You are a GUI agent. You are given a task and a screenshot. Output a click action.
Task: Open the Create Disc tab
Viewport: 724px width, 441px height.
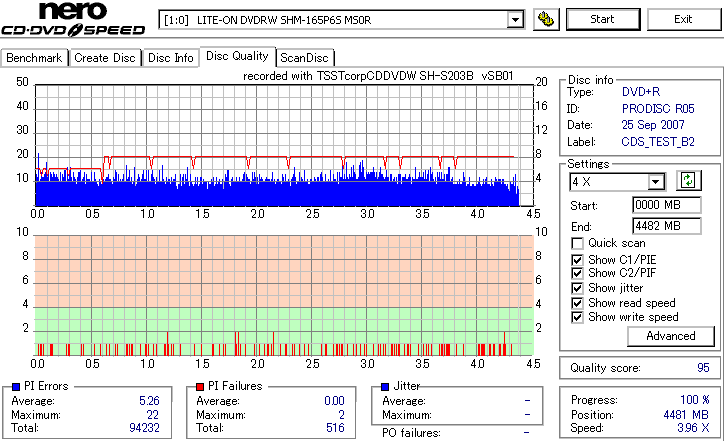click(105, 58)
